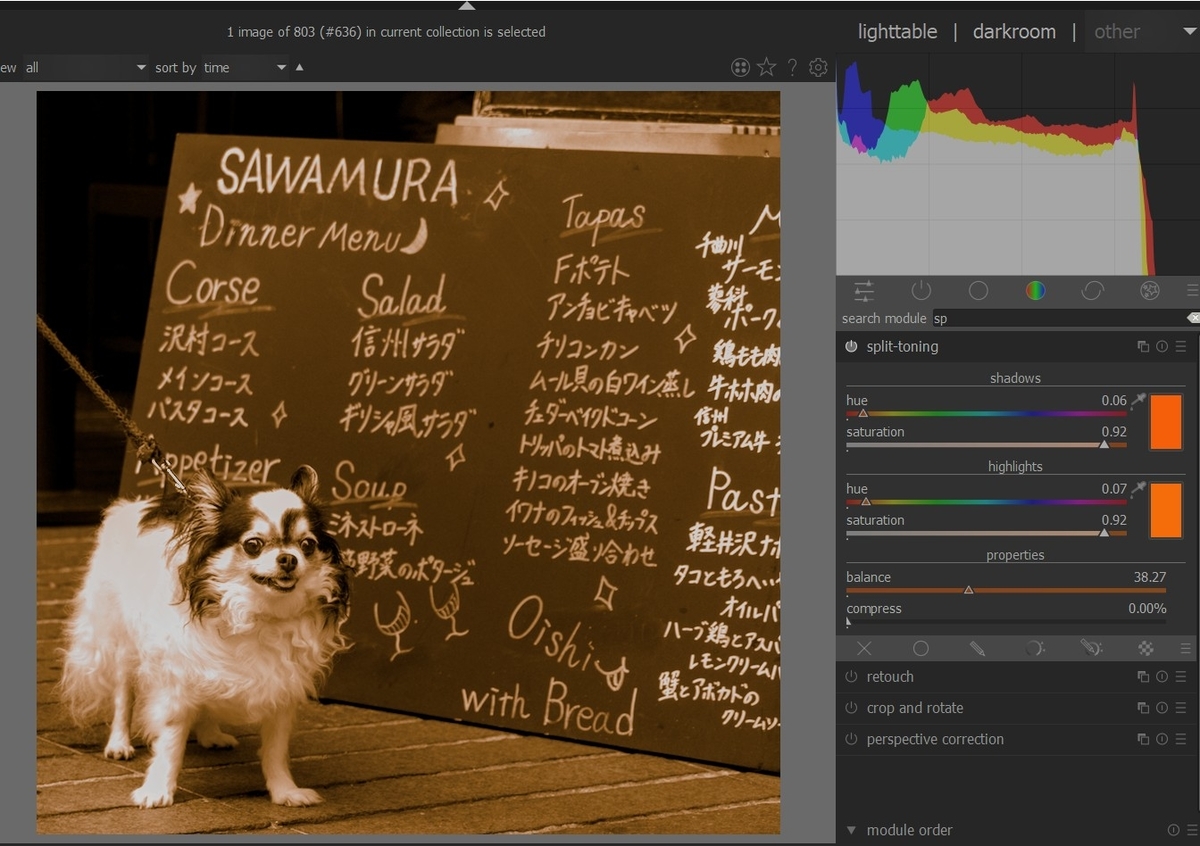Open the highlights orange color swatch
Image resolution: width=1200 pixels, height=846 pixels.
(x=1166, y=510)
